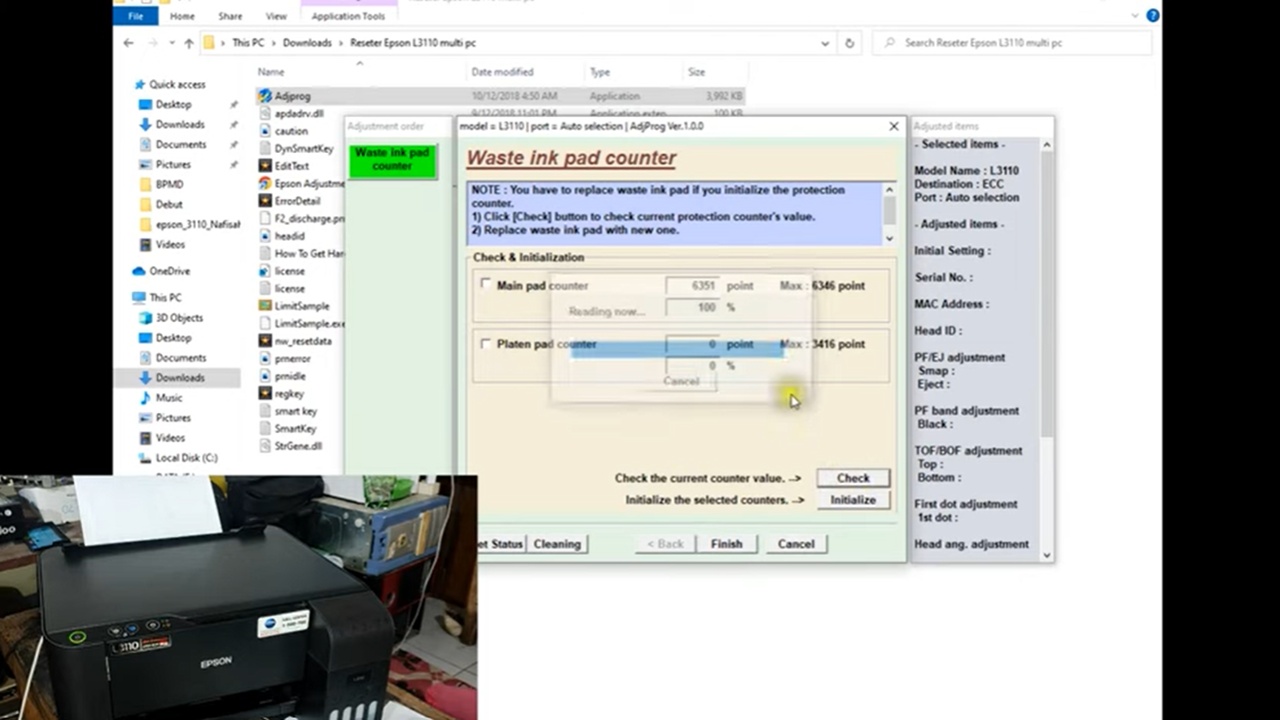Select the regkey file

(x=289, y=394)
